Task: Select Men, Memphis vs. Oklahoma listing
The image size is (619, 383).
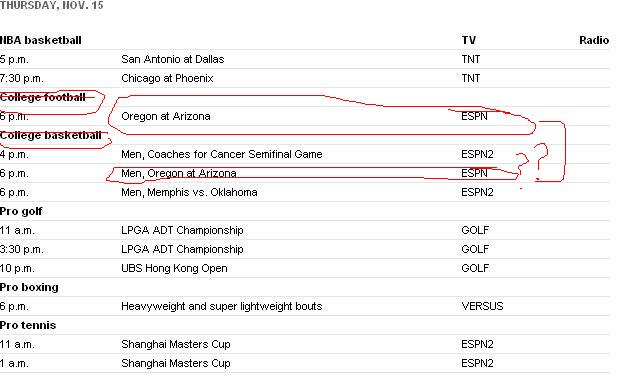Action: pos(189,192)
